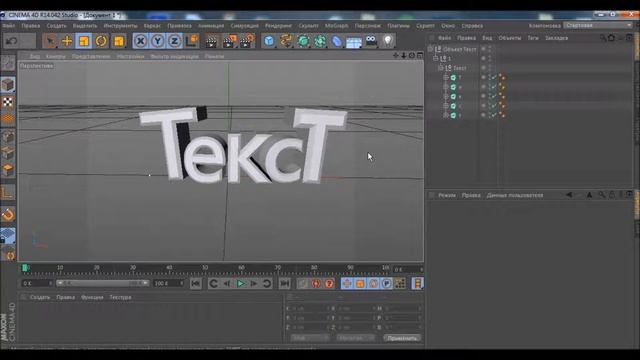Select the Move tool cross icon

pos(67,41)
